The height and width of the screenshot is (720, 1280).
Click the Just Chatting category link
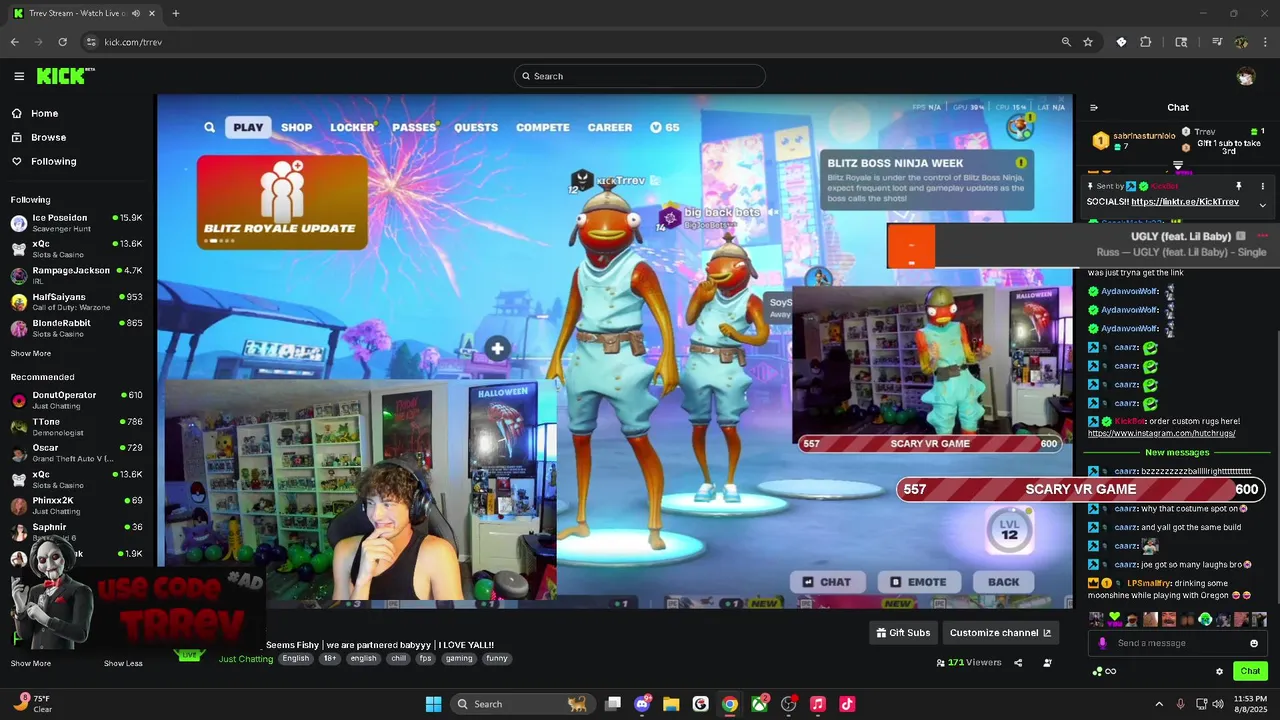246,659
